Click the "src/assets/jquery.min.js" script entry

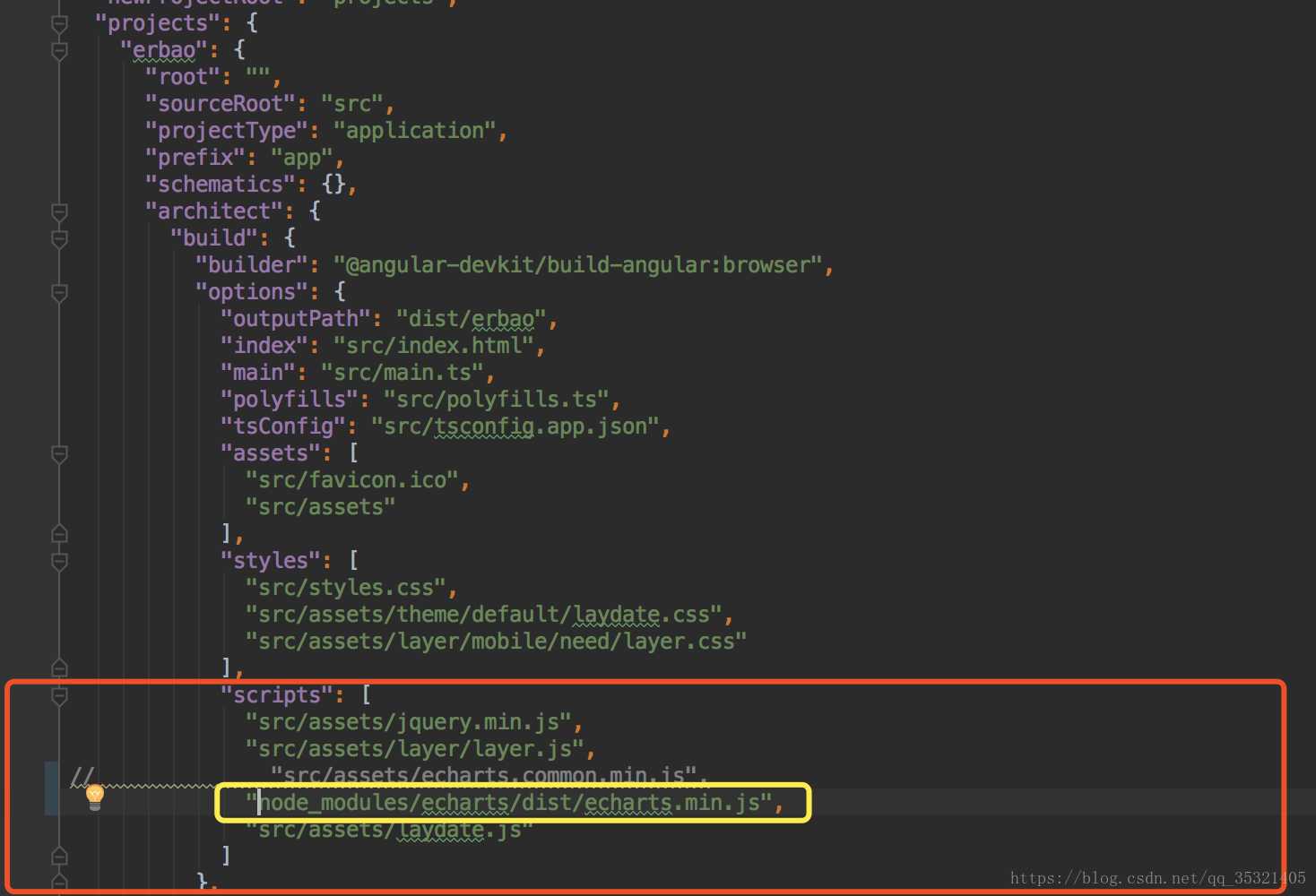click(408, 722)
